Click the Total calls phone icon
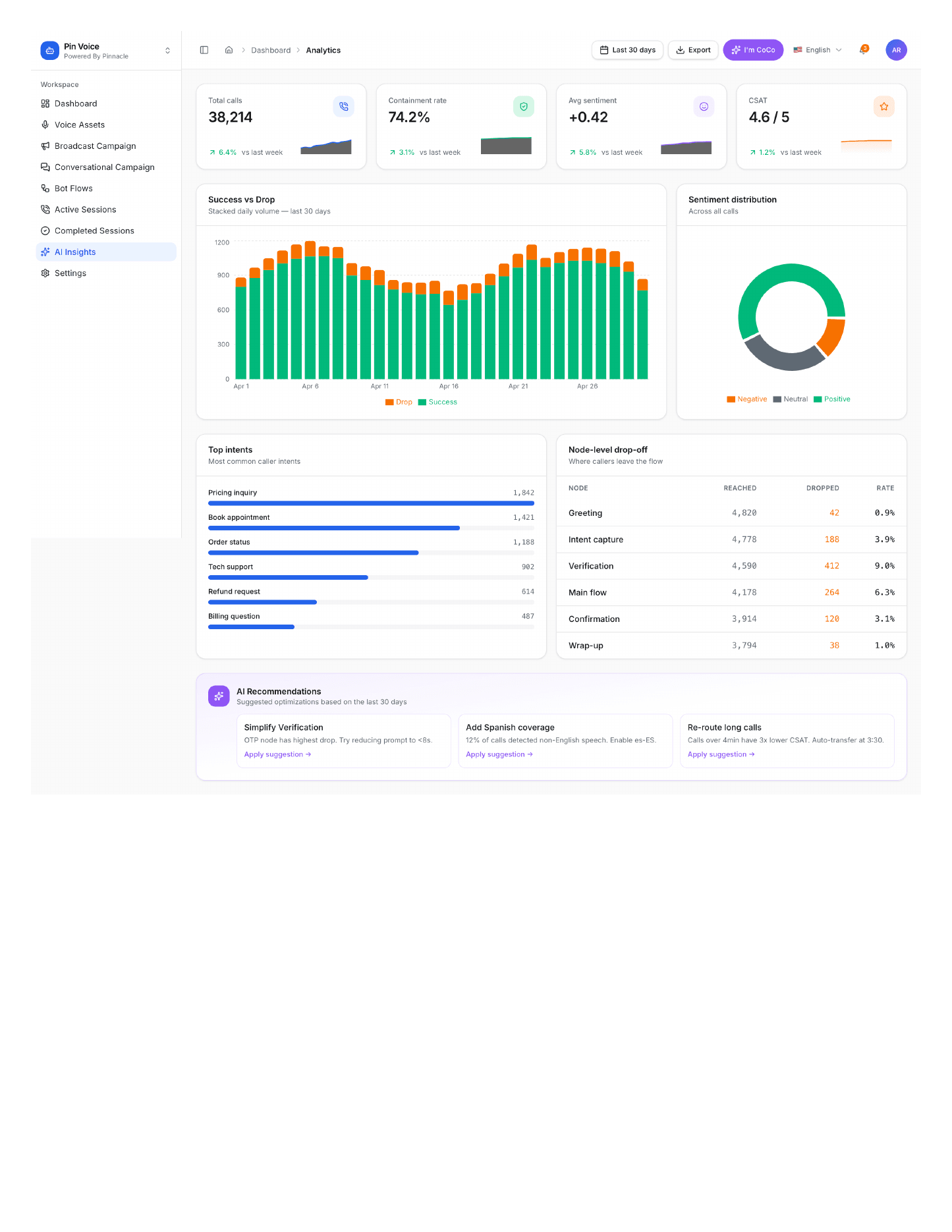952x1232 pixels. coord(344,106)
